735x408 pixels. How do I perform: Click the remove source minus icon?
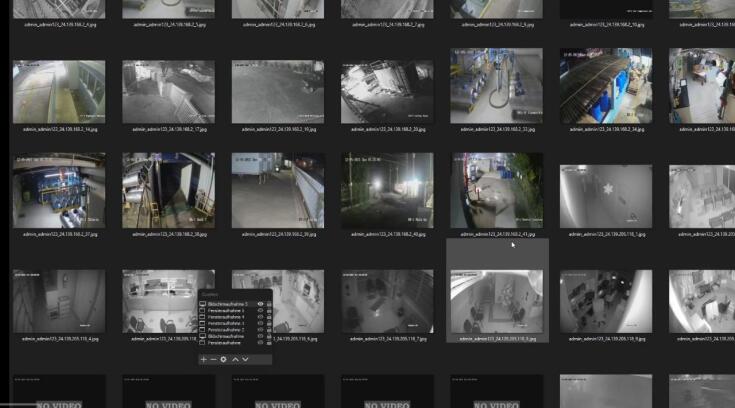pyautogui.click(x=213, y=359)
